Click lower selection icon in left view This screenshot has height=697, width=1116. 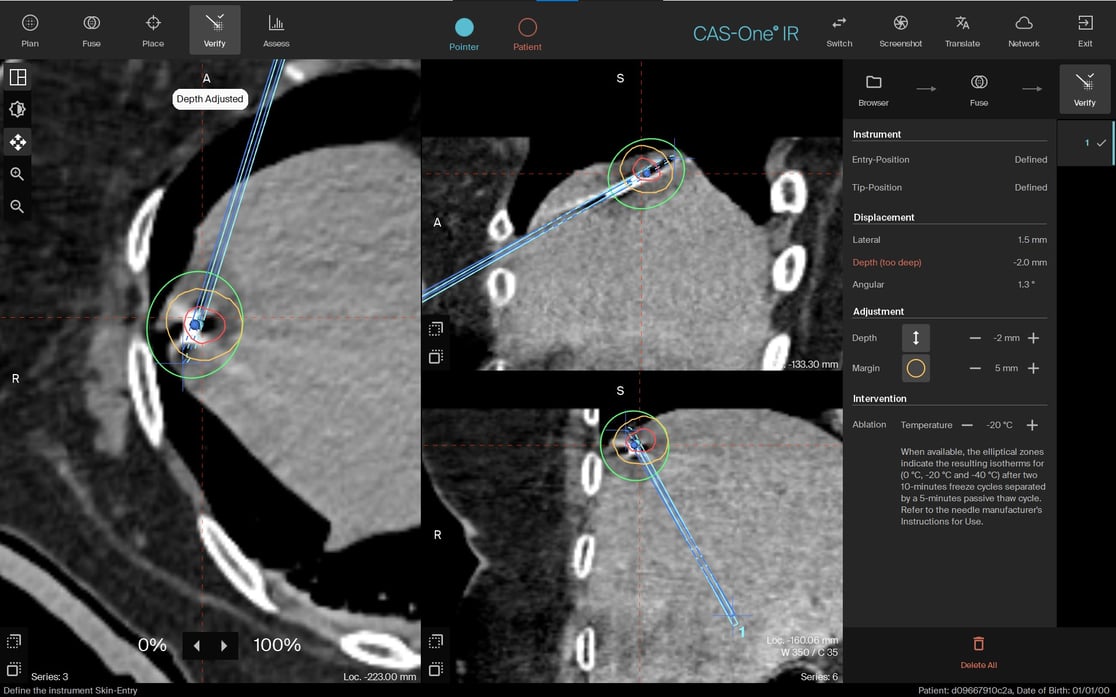coord(14,669)
